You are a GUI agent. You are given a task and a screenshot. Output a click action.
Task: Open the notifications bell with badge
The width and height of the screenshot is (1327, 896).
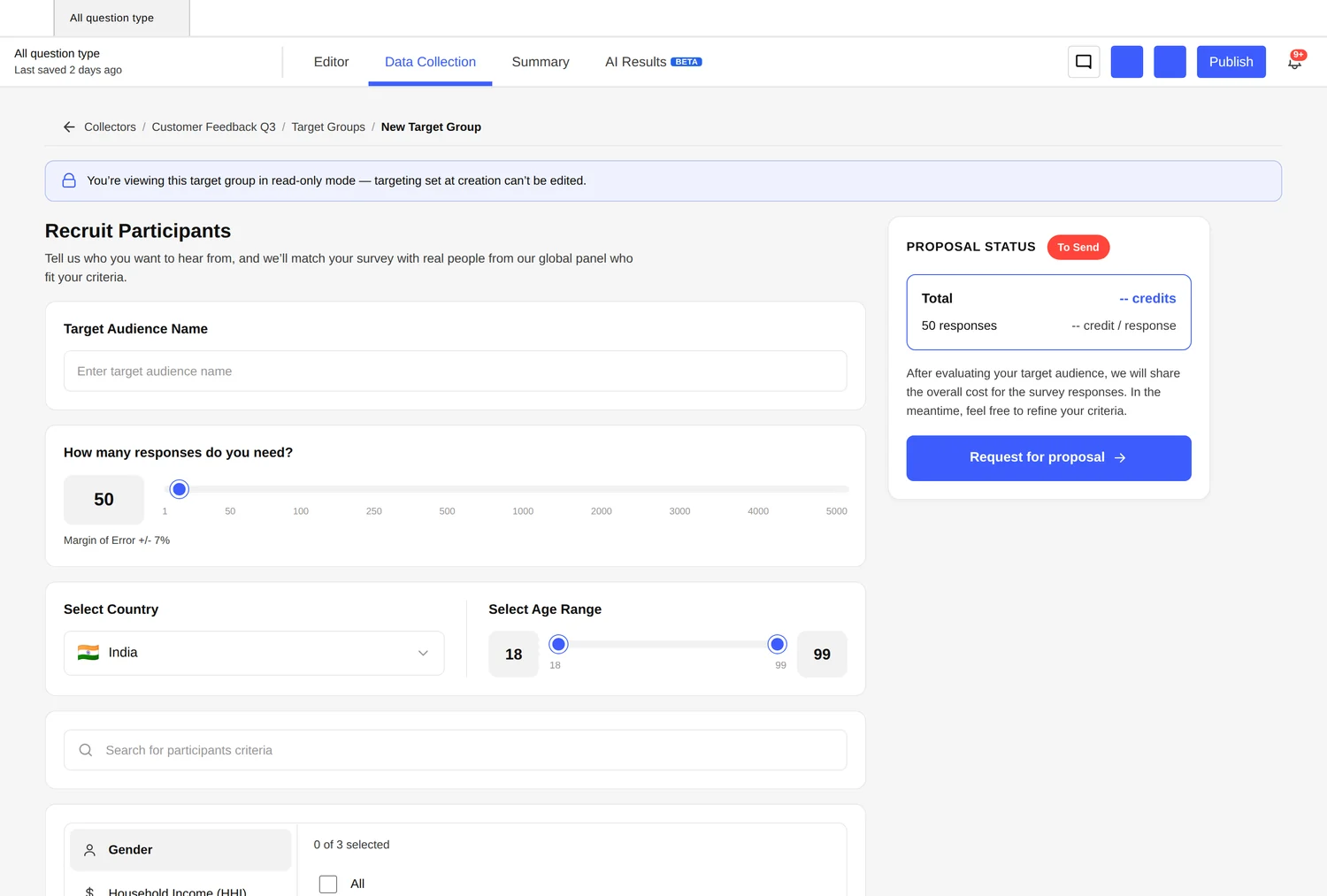click(1295, 61)
